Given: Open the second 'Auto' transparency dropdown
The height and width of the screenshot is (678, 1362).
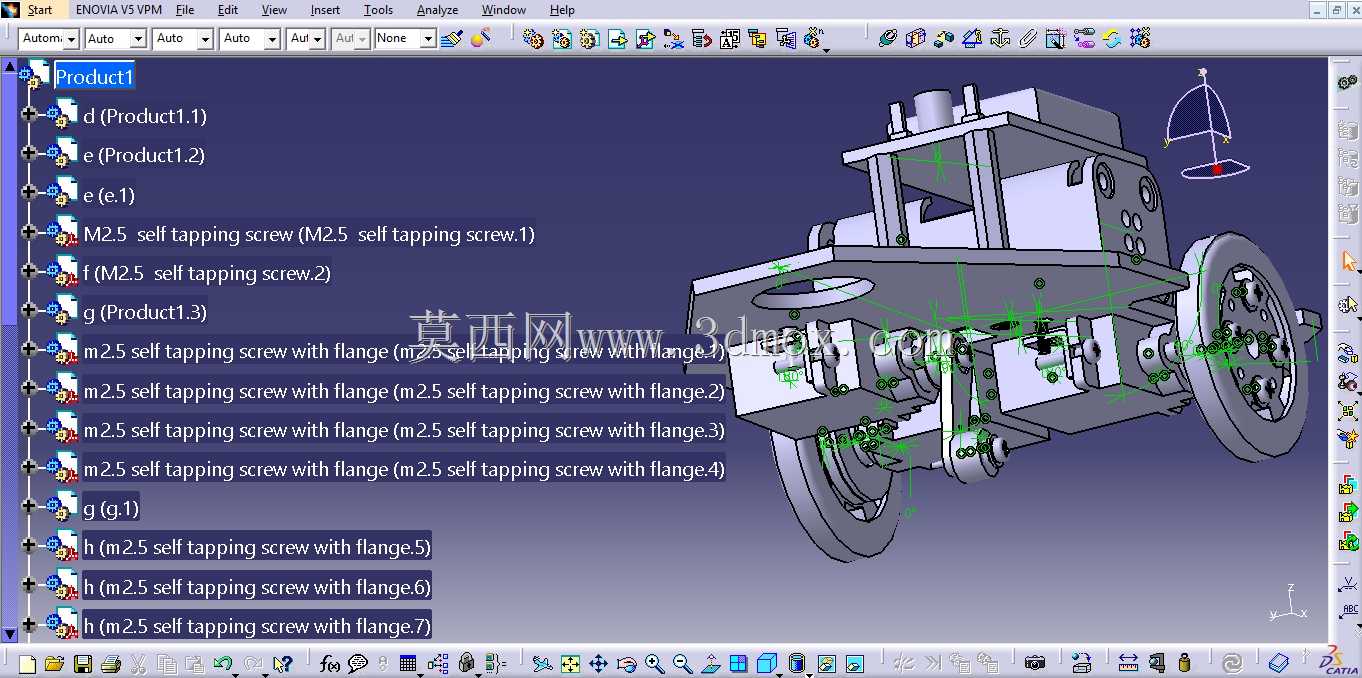Looking at the screenshot, I should click(x=205, y=39).
